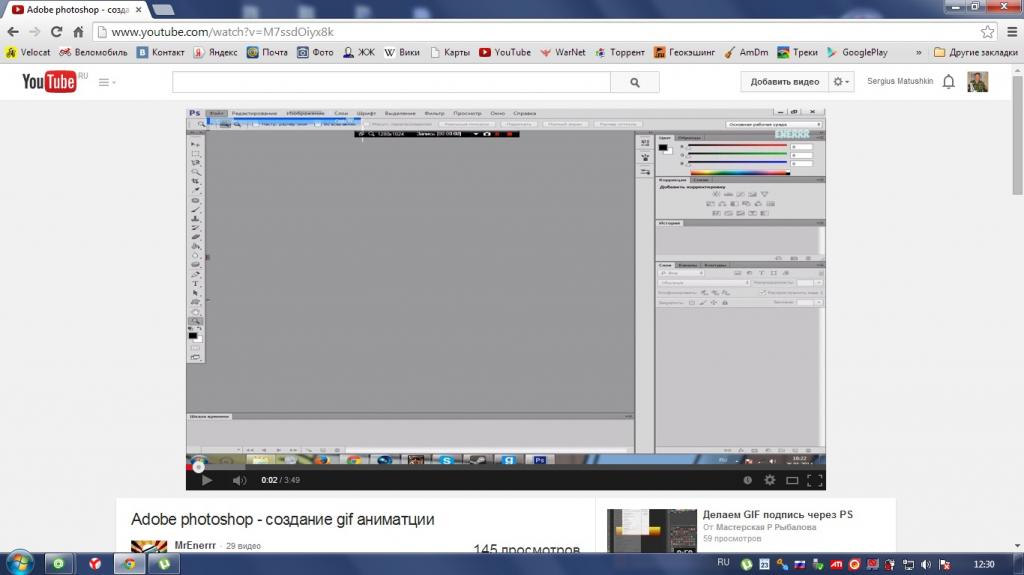Open the Контакт bookmark
The width and height of the screenshot is (1024, 575).
point(161,52)
